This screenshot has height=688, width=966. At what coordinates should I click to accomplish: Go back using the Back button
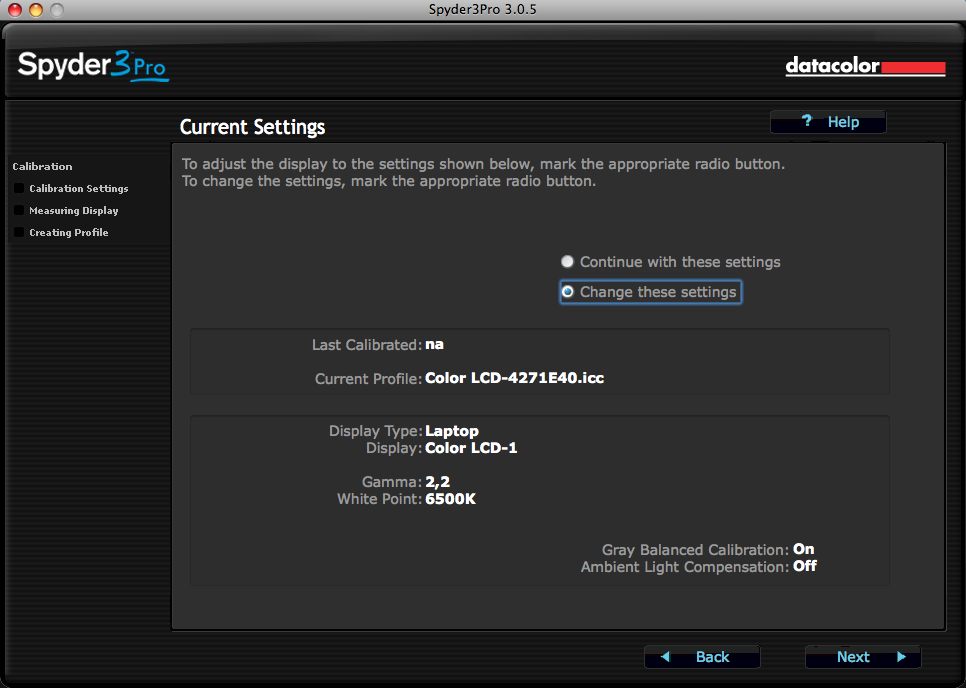coord(712,657)
